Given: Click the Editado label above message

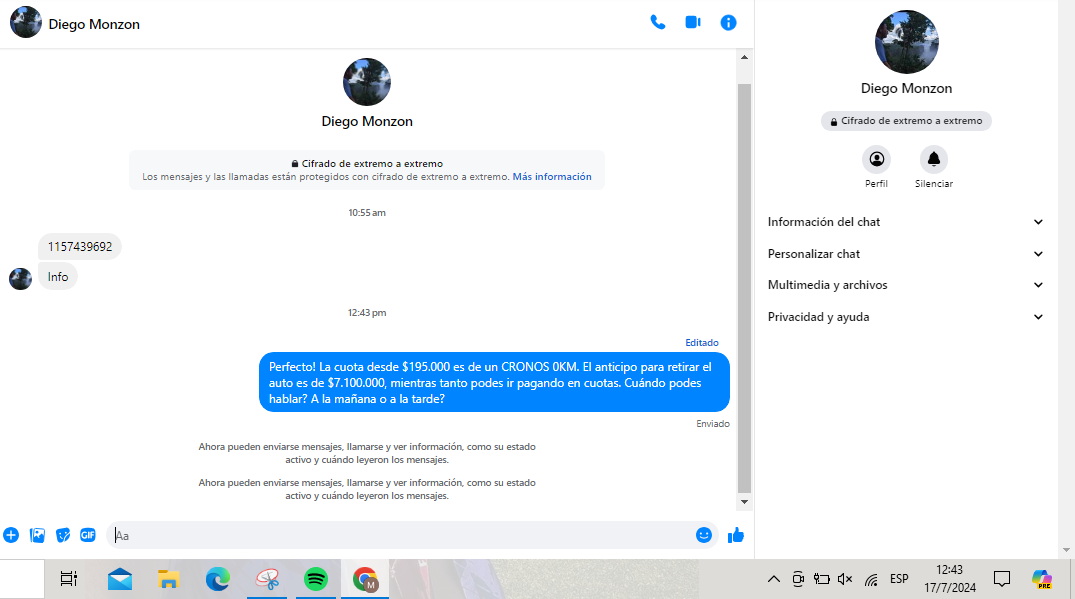Looking at the screenshot, I should click(x=702, y=343).
